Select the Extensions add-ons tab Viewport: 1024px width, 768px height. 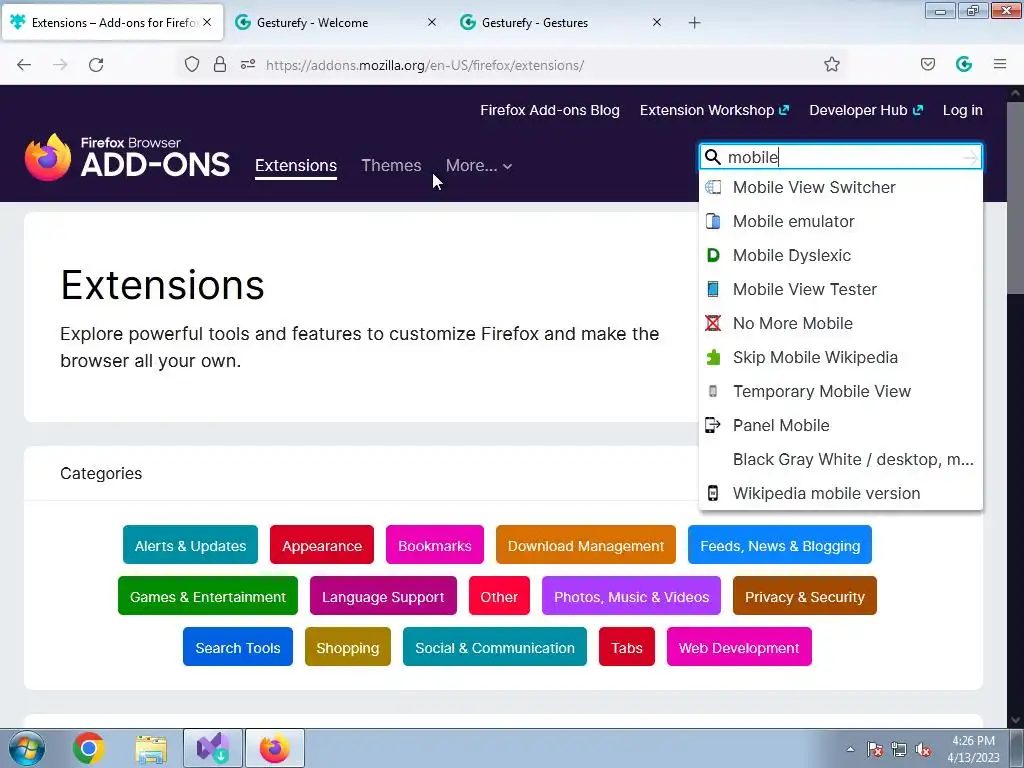click(x=112, y=23)
